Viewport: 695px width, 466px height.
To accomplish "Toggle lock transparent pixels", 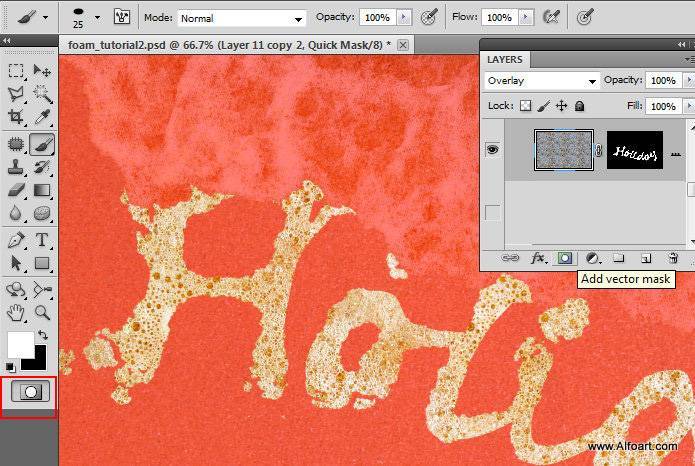I will [526, 106].
